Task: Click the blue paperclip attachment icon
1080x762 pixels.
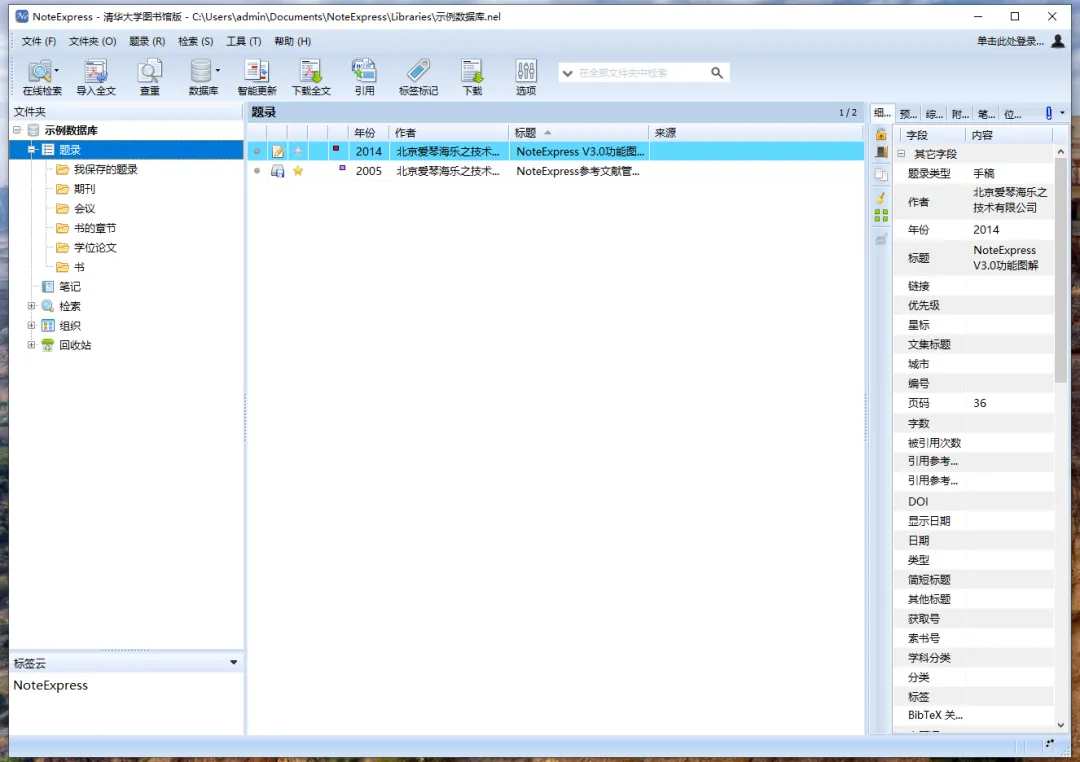Action: click(1048, 113)
